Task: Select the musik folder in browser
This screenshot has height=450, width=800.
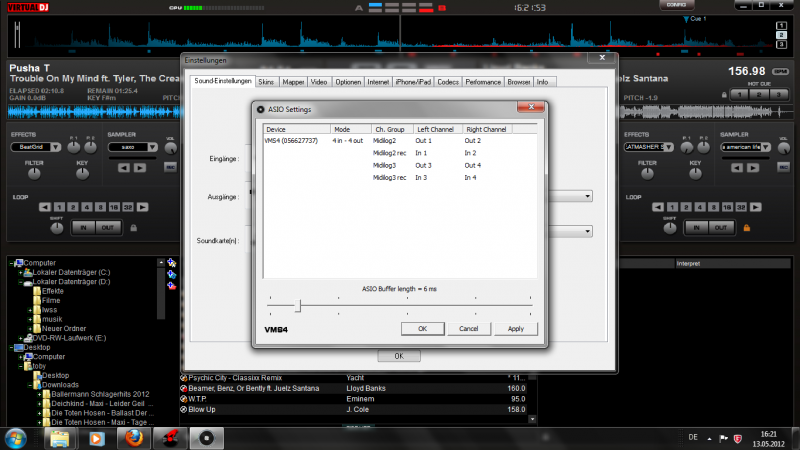Action: [x=52, y=319]
